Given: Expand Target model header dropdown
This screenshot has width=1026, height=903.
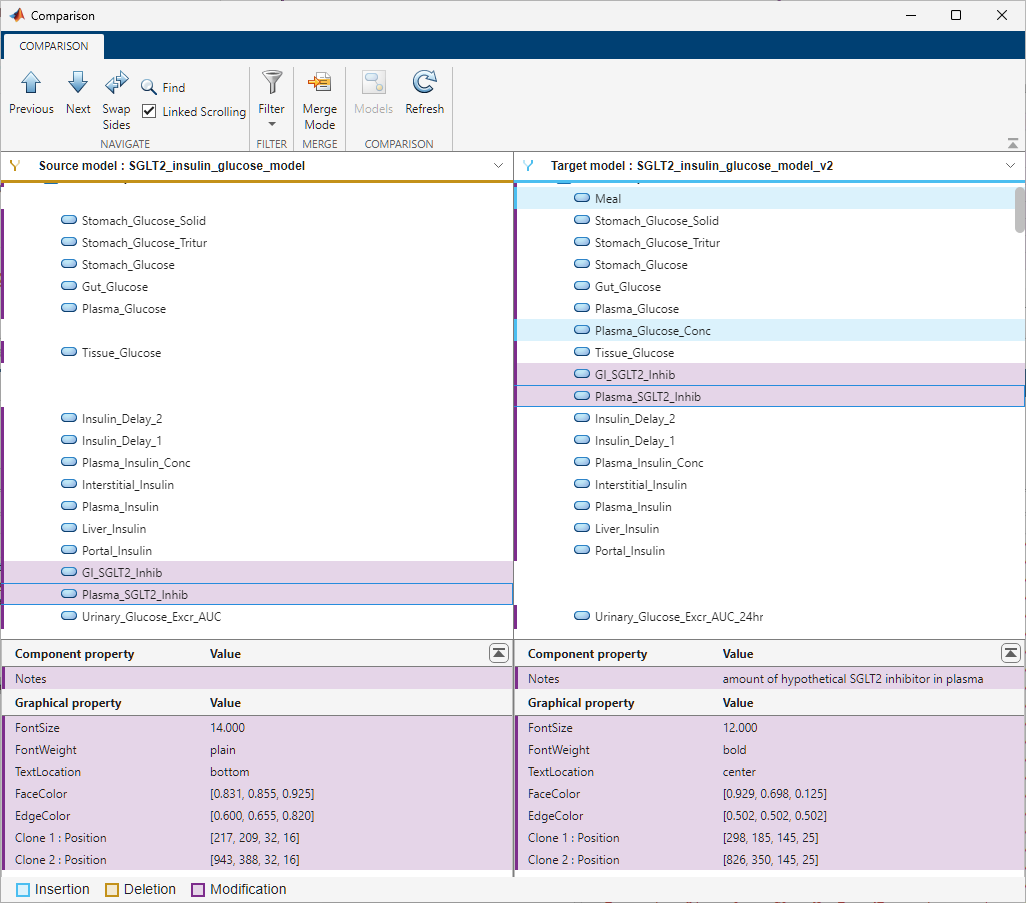Looking at the screenshot, I should pyautogui.click(x=1010, y=166).
